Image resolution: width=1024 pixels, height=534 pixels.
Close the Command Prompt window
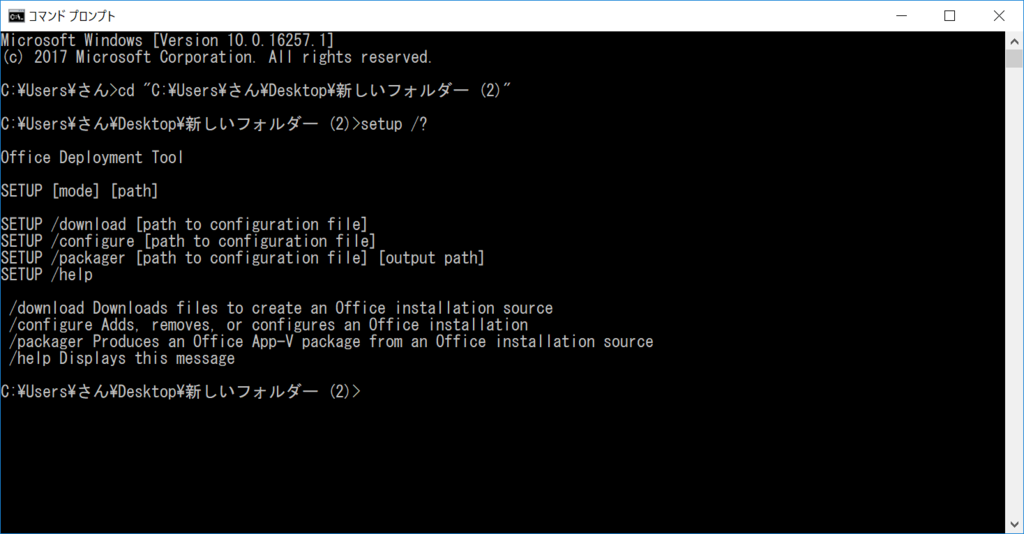point(999,16)
